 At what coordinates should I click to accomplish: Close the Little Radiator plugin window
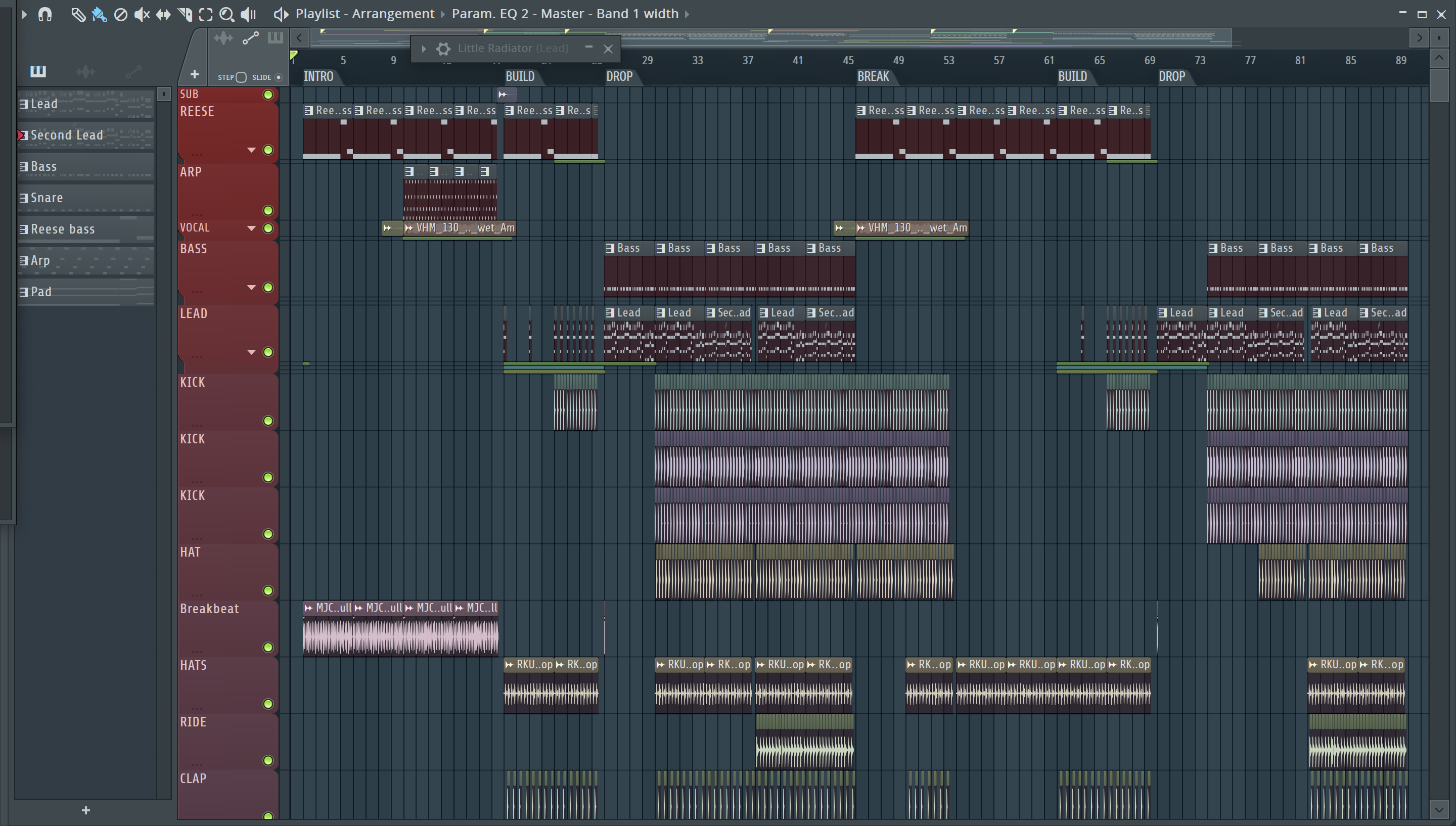point(608,49)
